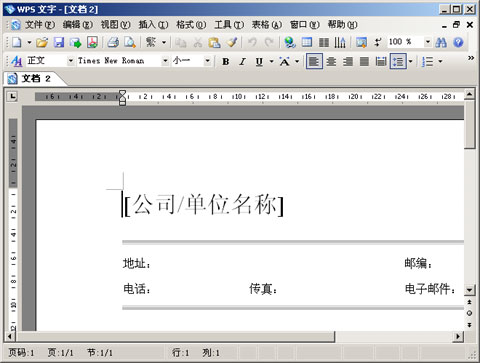Image resolution: width=480 pixels, height=363 pixels.
Task: Open the 工具 menu
Action: pos(229,25)
